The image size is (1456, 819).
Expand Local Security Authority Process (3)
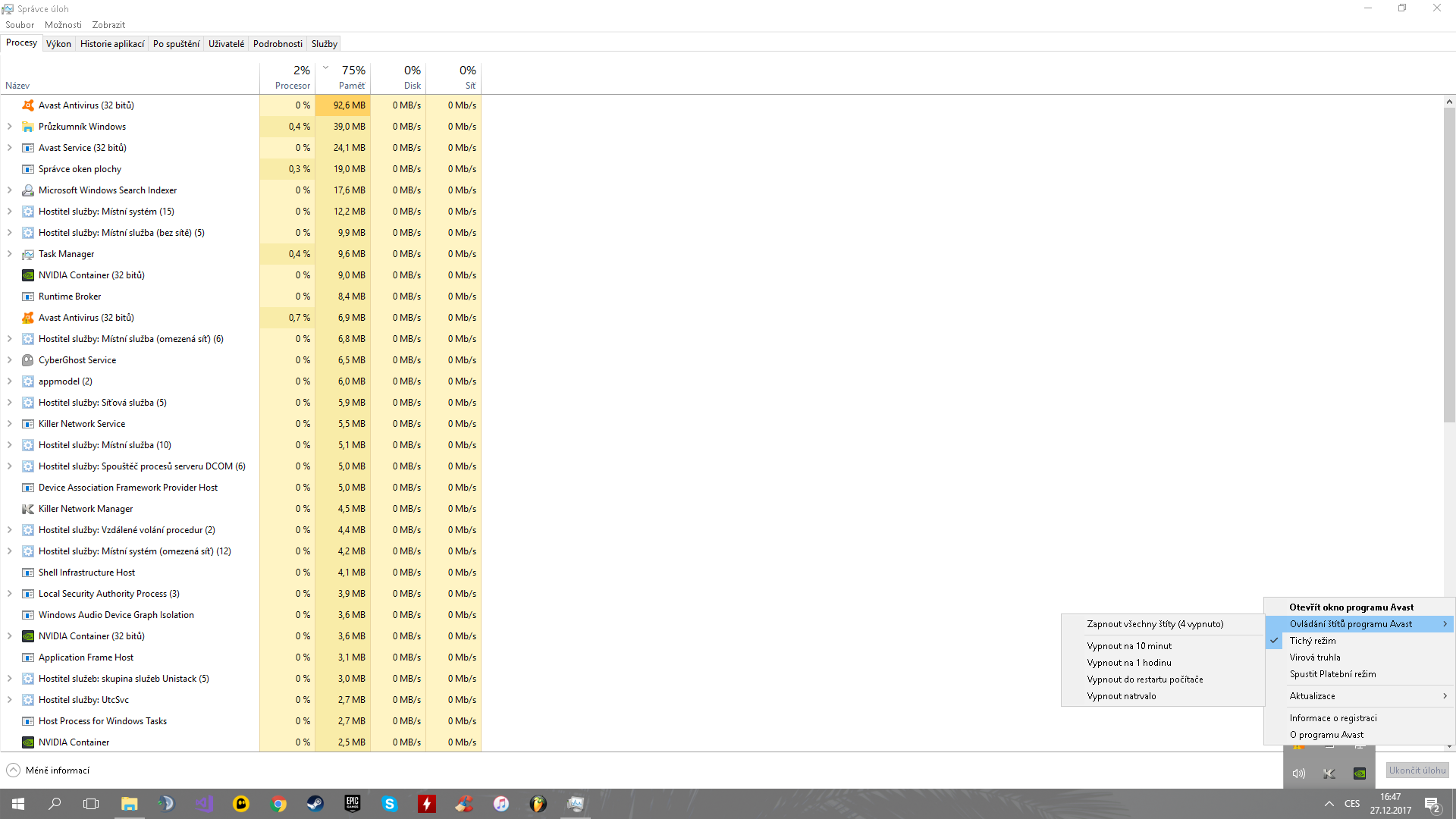(x=10, y=594)
